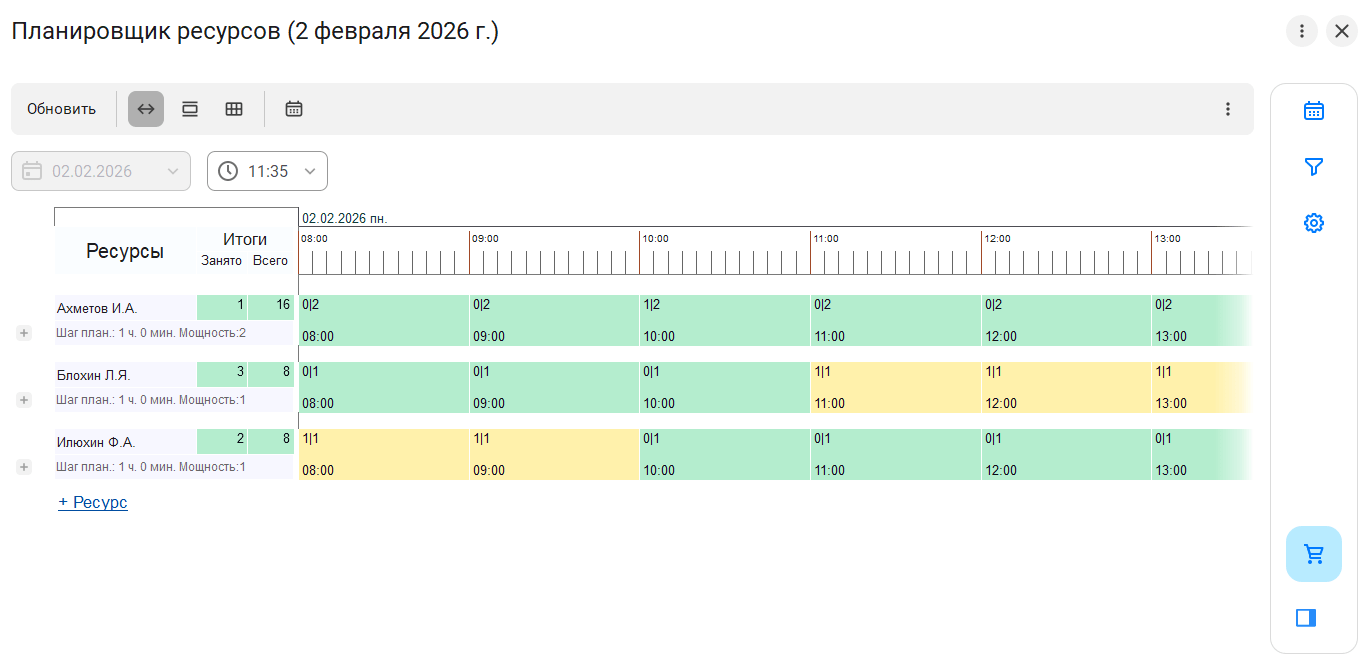Toggle the side panel layout icon
Image resolution: width=1367 pixels, height=668 pixels.
pyautogui.click(x=1306, y=618)
